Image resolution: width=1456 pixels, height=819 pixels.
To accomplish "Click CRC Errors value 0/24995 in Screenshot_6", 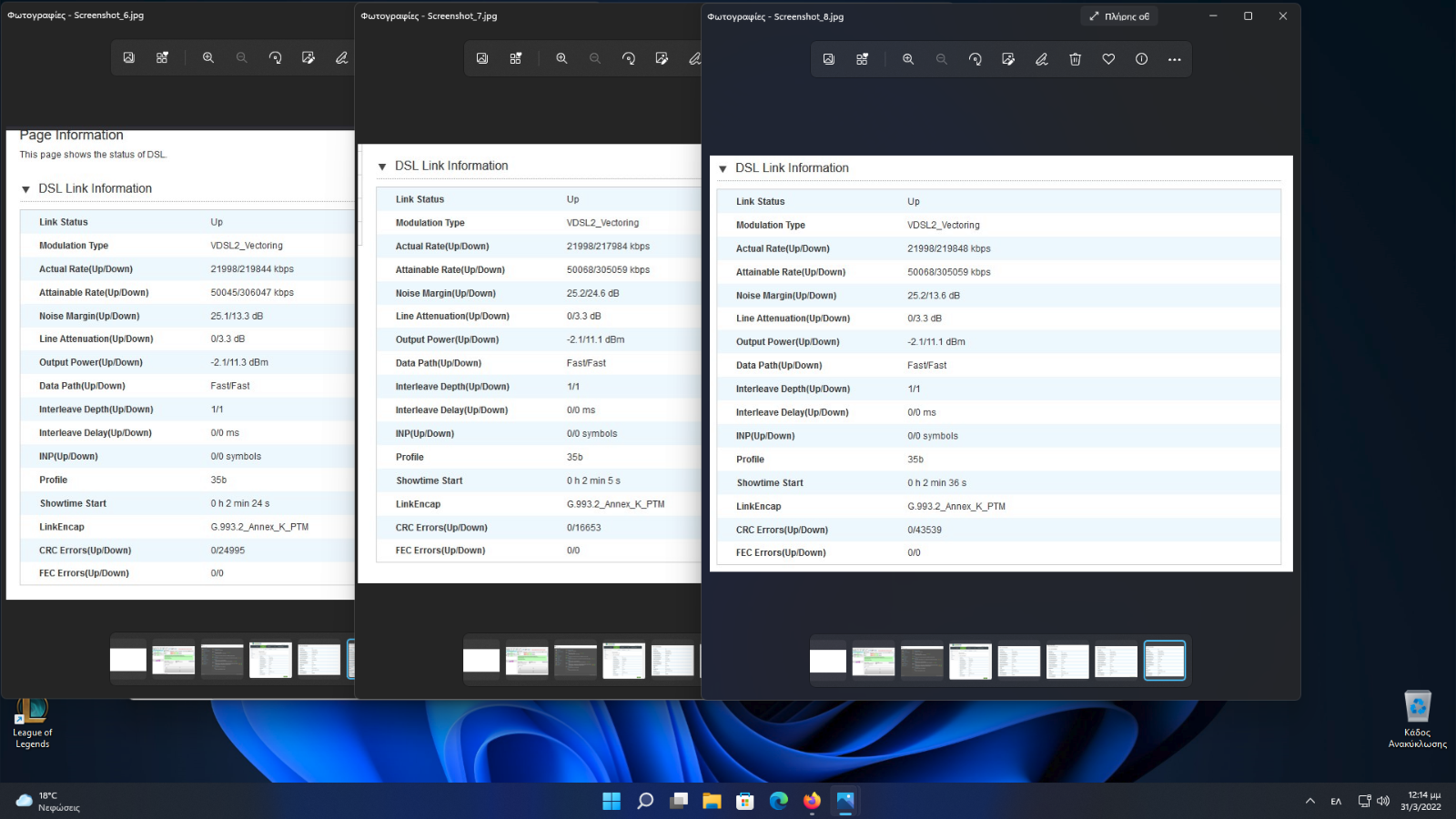I will (x=227, y=551).
